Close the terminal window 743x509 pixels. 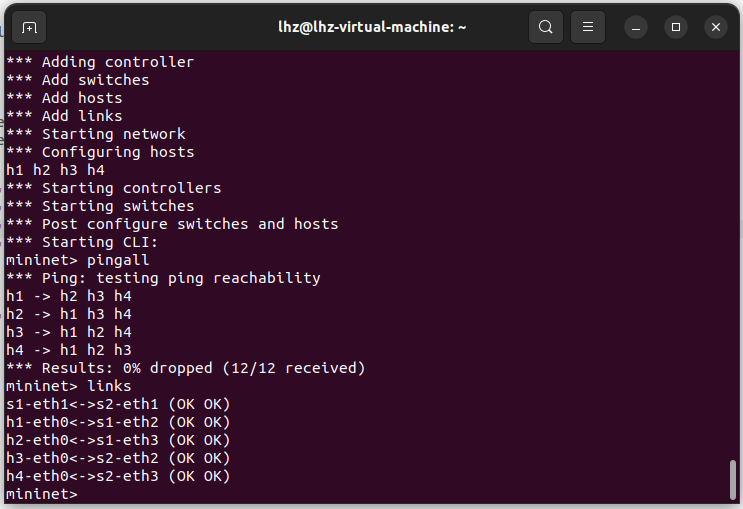click(x=715, y=27)
